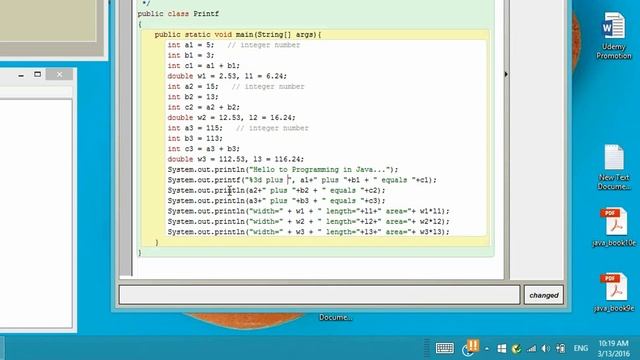Click the empty message field below editor
This screenshot has height=360, width=640.
[319, 295]
